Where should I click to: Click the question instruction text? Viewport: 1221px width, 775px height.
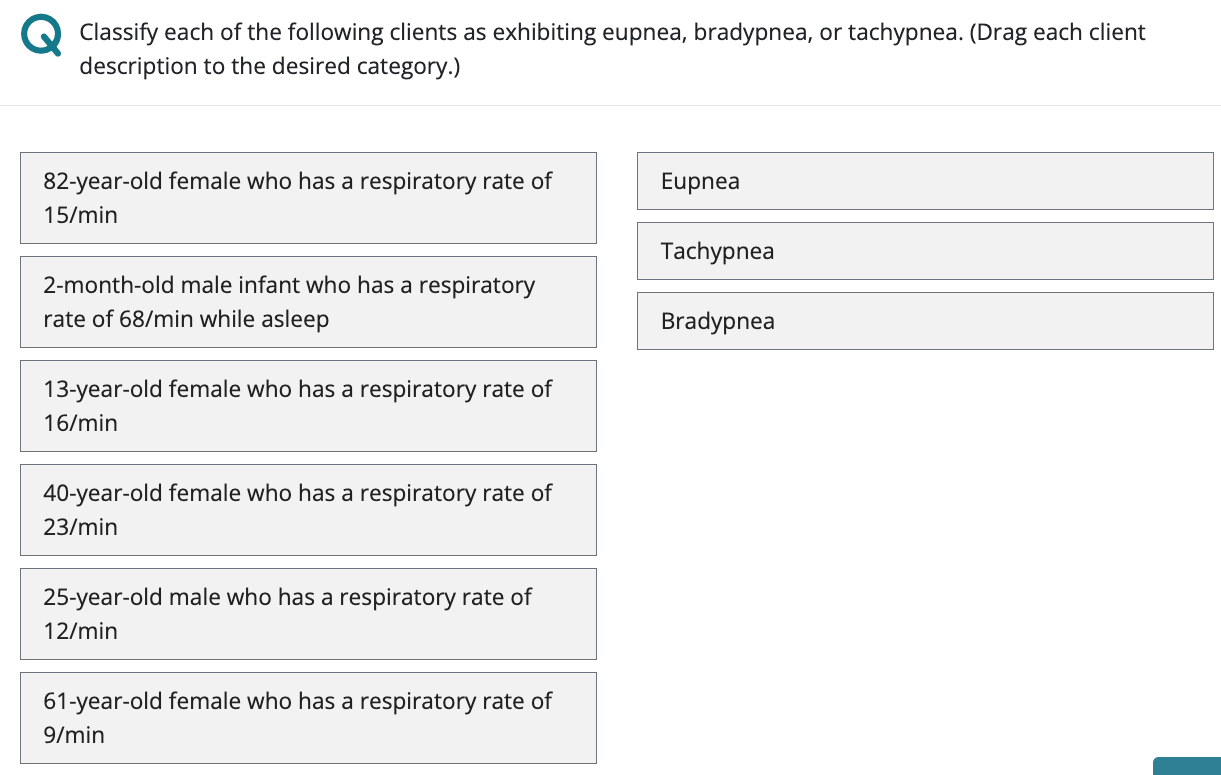(x=612, y=49)
